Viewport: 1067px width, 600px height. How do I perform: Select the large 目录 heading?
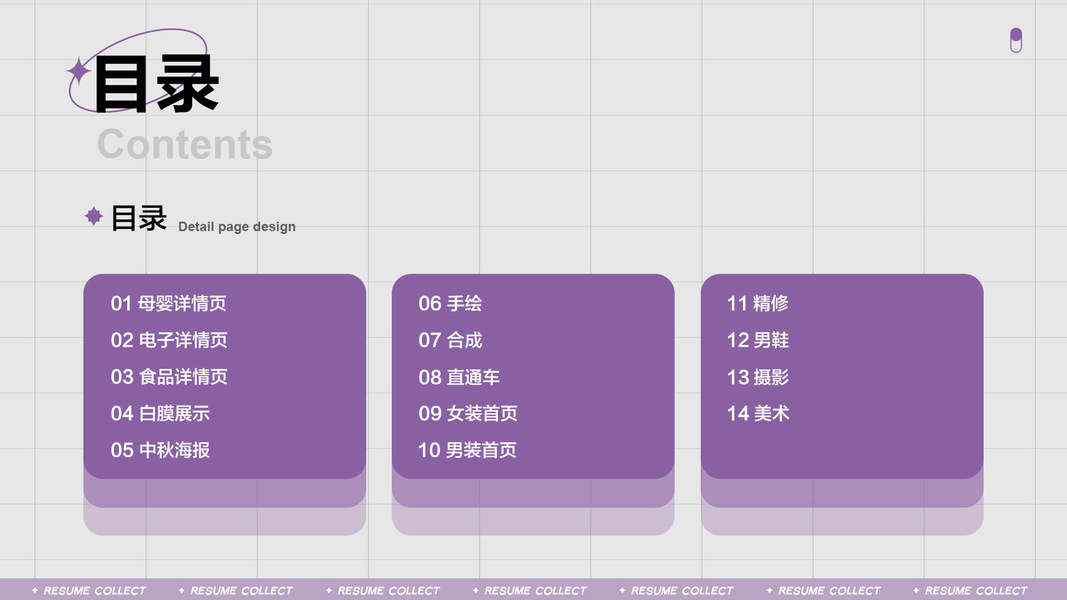click(157, 84)
